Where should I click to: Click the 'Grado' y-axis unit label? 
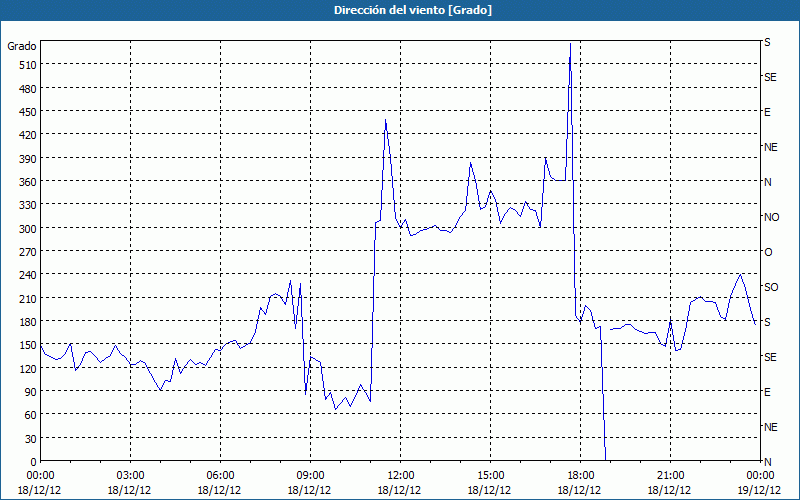click(22, 46)
